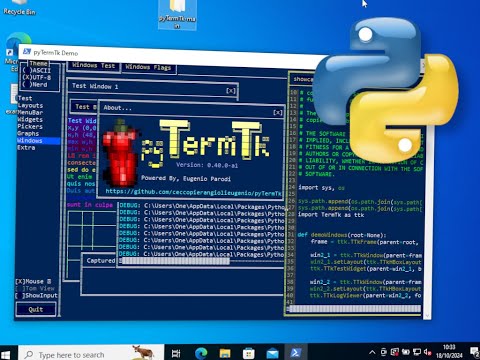Screen dimensions: 480x360
Task: Select Extra in the sidebar list
Action: click(26, 147)
